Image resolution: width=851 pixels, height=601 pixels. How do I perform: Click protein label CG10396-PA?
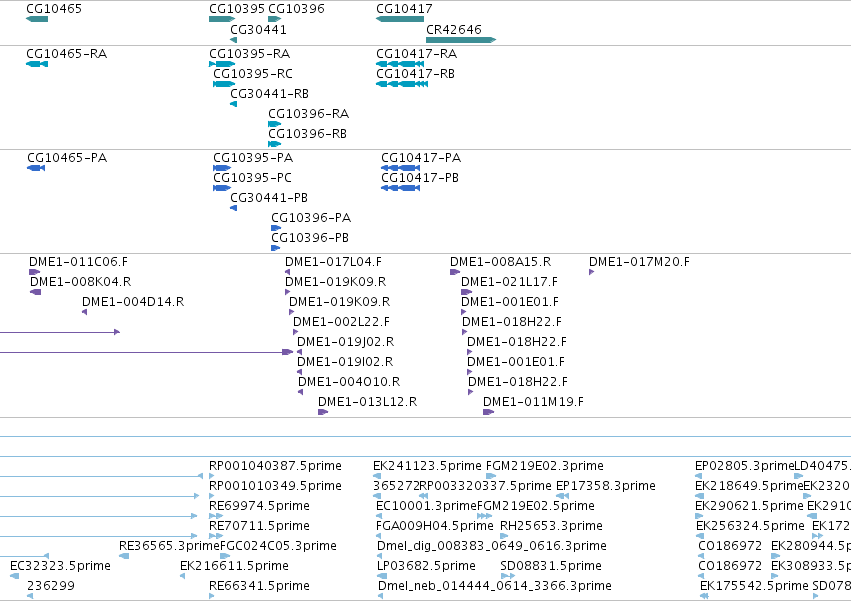click(311, 218)
